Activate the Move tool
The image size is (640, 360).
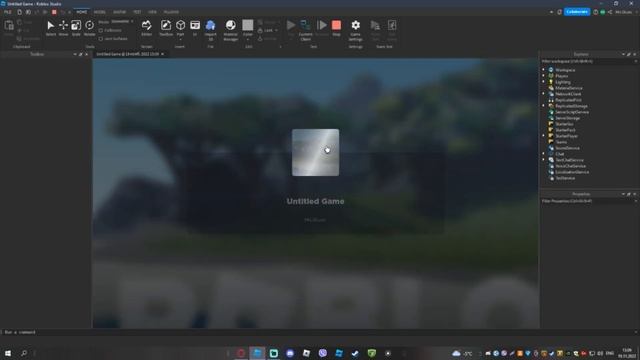[63, 28]
